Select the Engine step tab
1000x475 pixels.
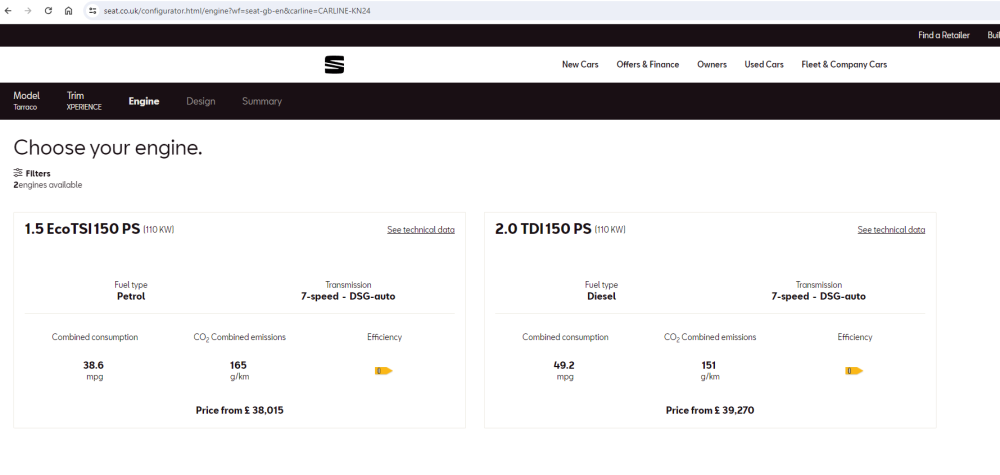(x=144, y=101)
